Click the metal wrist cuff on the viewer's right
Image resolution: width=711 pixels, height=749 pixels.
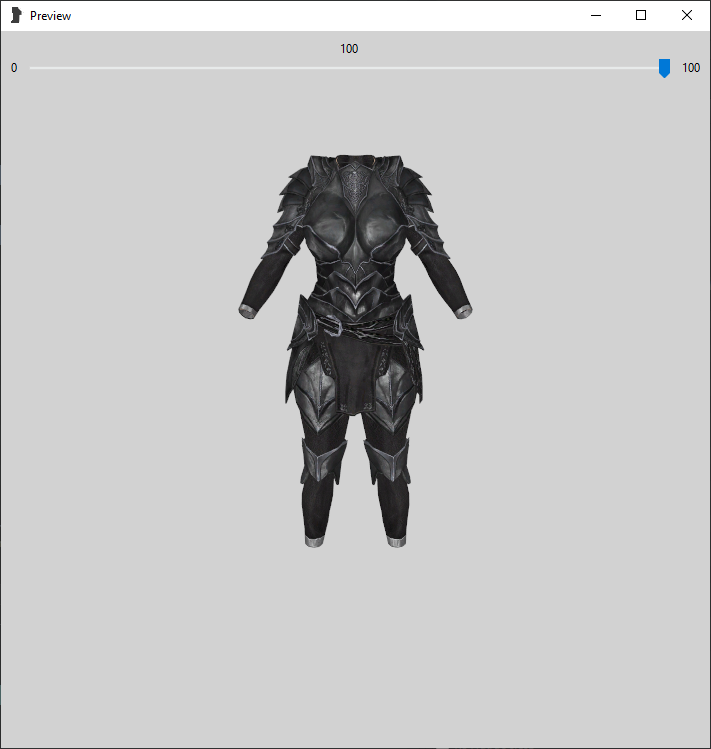pyautogui.click(x=462, y=312)
